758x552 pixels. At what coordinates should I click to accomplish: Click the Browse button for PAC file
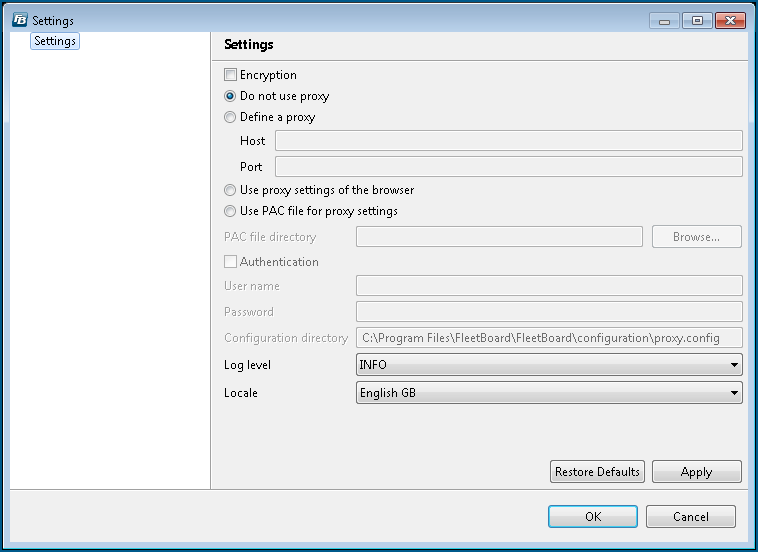point(696,237)
